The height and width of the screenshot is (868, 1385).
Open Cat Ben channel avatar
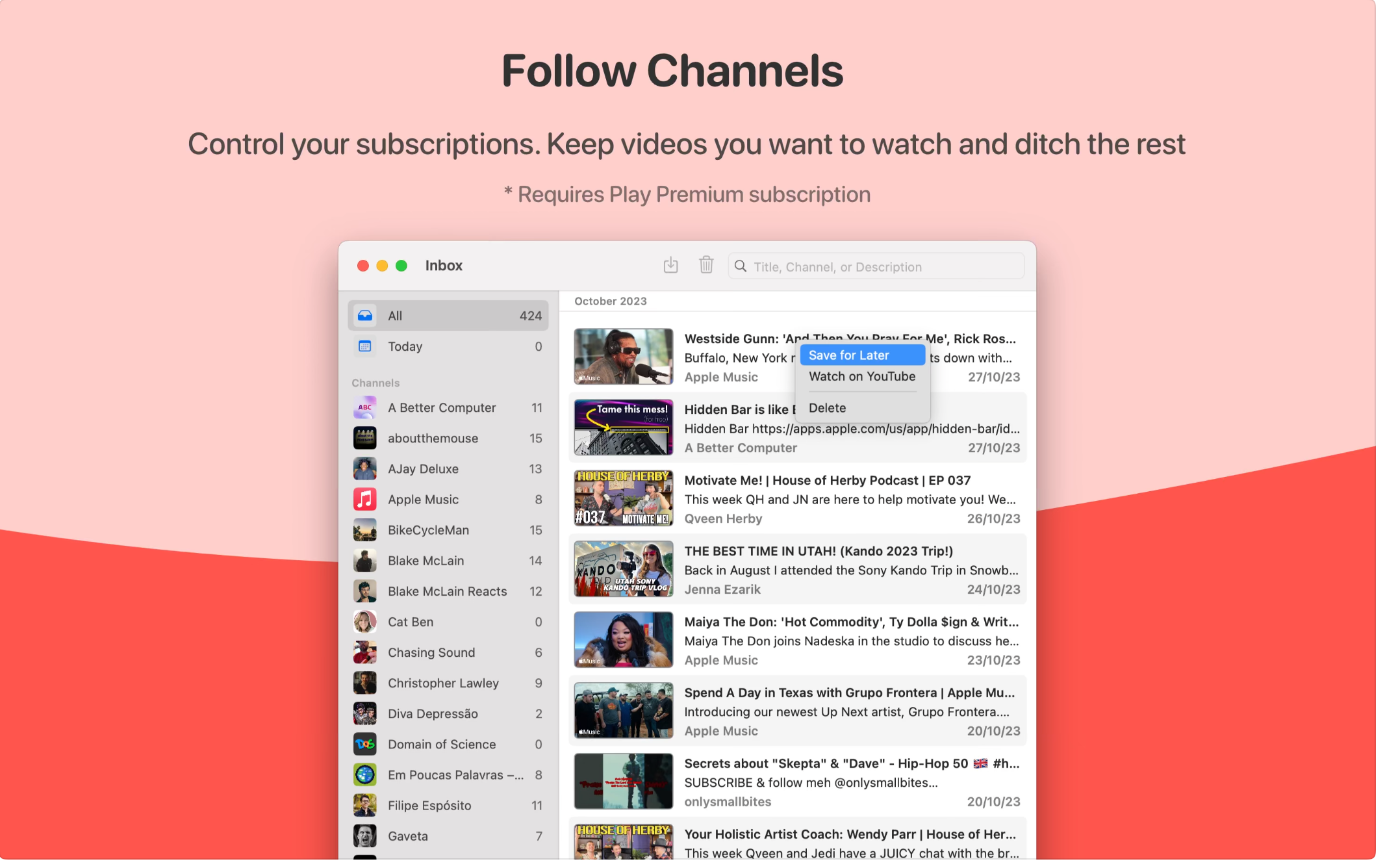click(365, 622)
